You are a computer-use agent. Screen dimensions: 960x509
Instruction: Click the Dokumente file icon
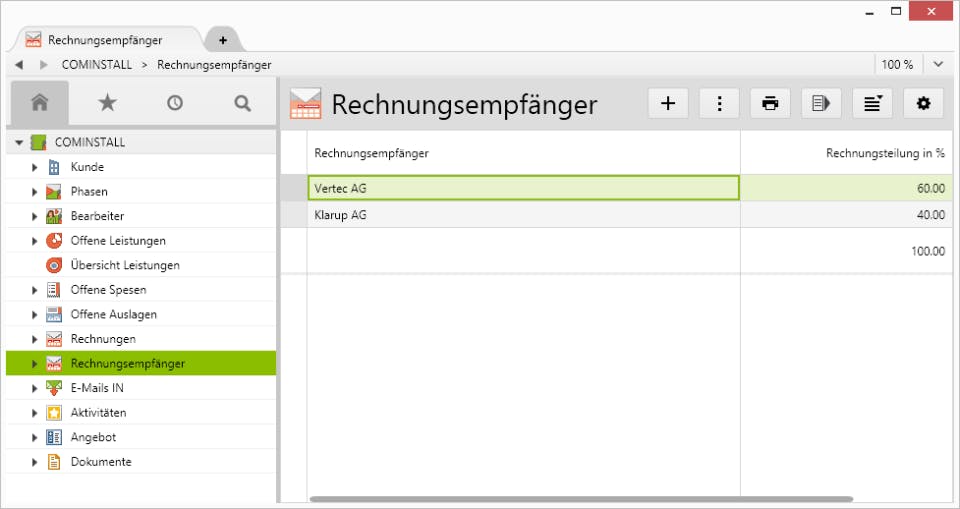click(54, 462)
